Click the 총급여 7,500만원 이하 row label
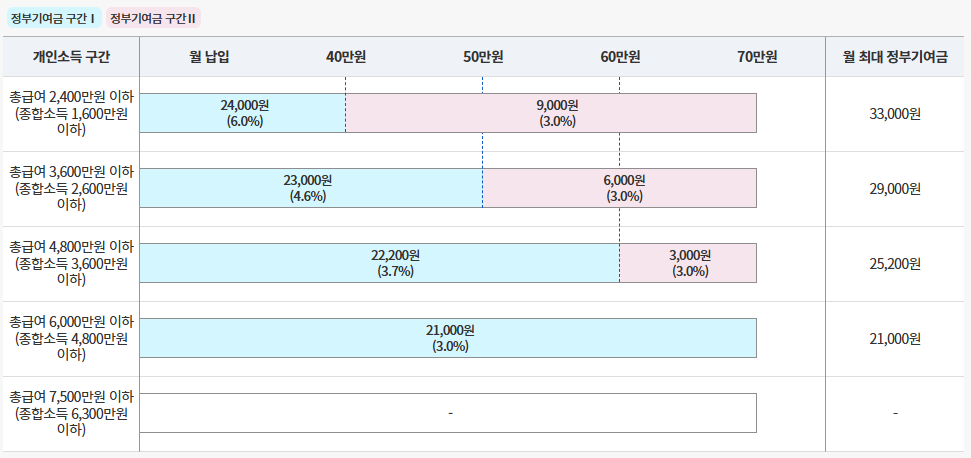 71,413
